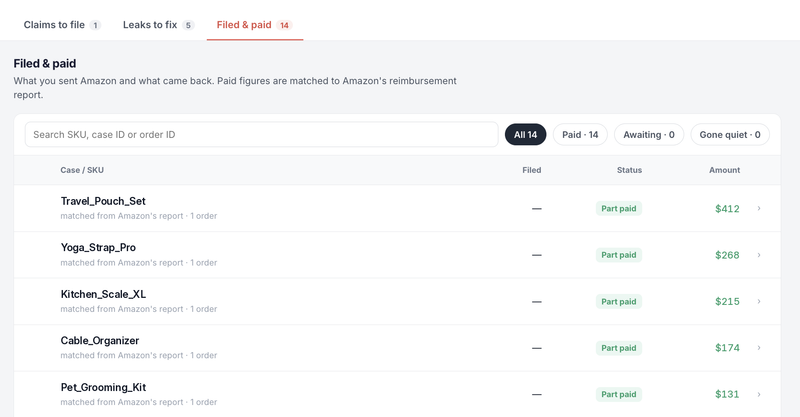This screenshot has height=417, width=800.
Task: Click the Filed & paid section heading
Action: click(45, 63)
